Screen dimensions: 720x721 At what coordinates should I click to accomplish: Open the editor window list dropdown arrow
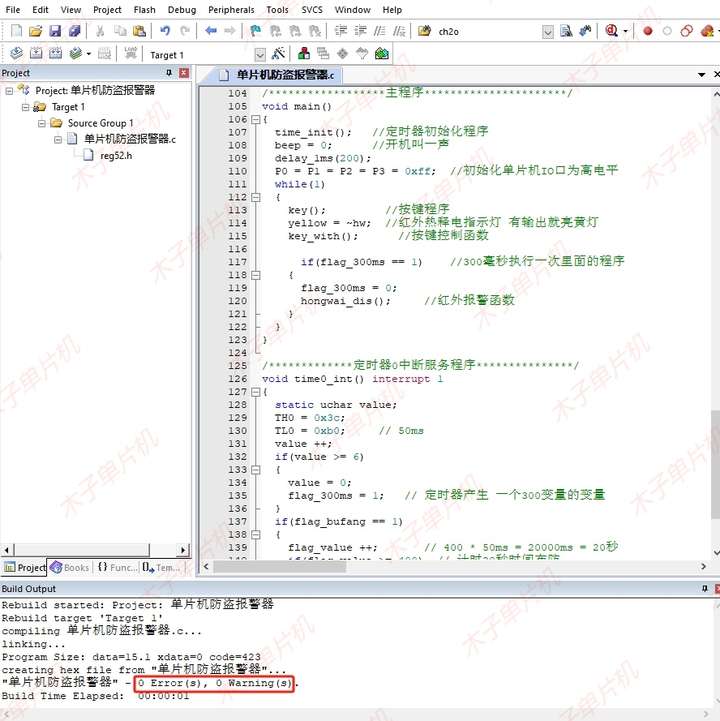(701, 74)
